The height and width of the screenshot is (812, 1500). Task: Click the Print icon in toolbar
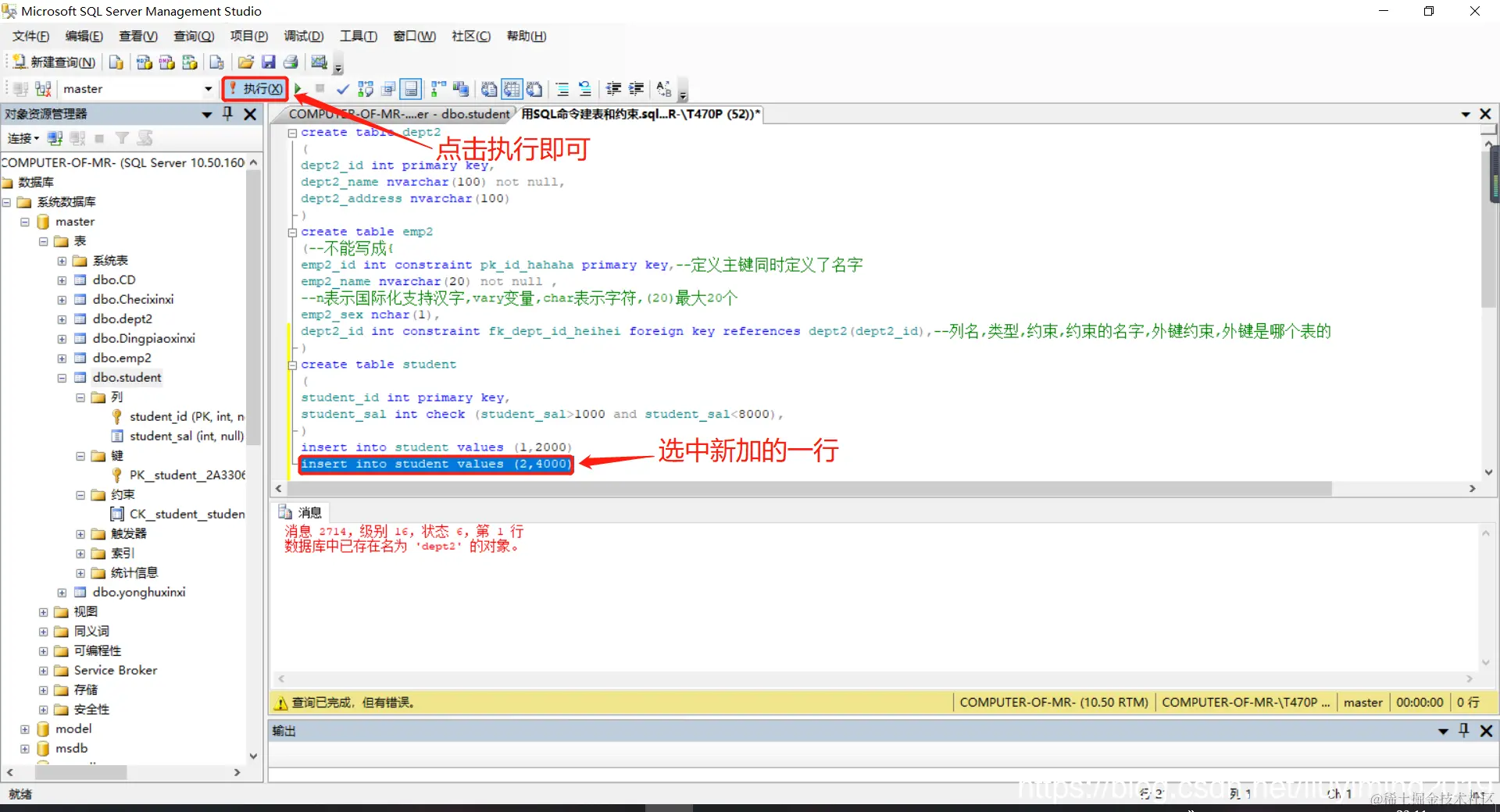click(x=291, y=62)
